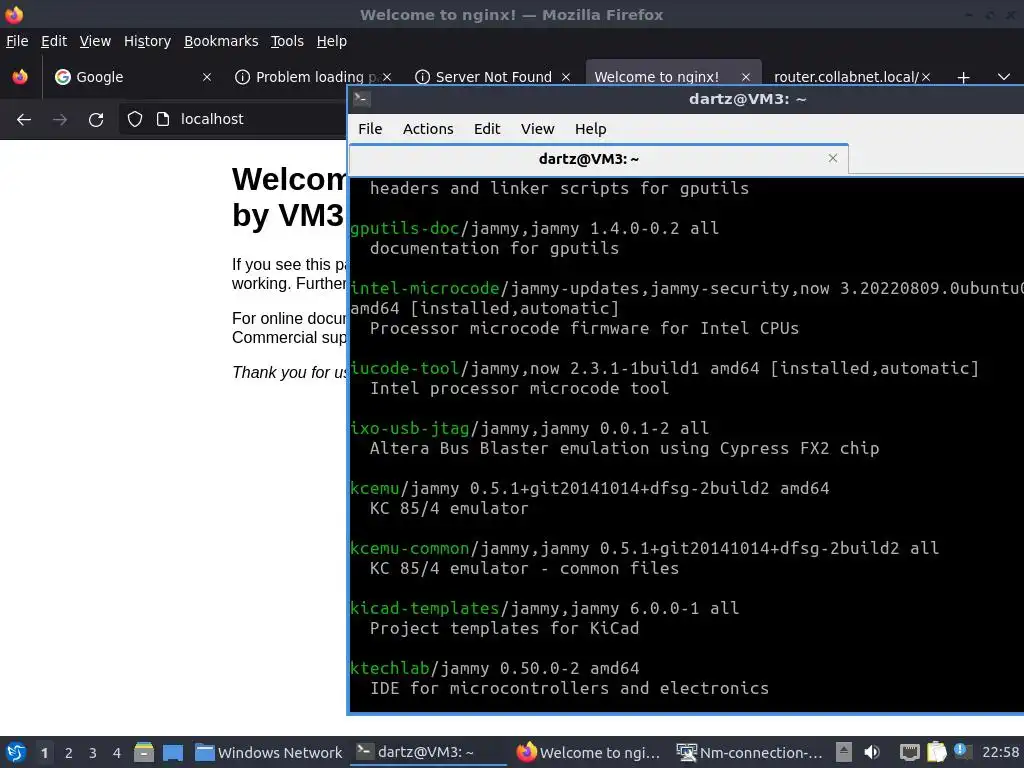The height and width of the screenshot is (768, 1024).
Task: Click Firefox View pinned icon
Action: click(20, 77)
